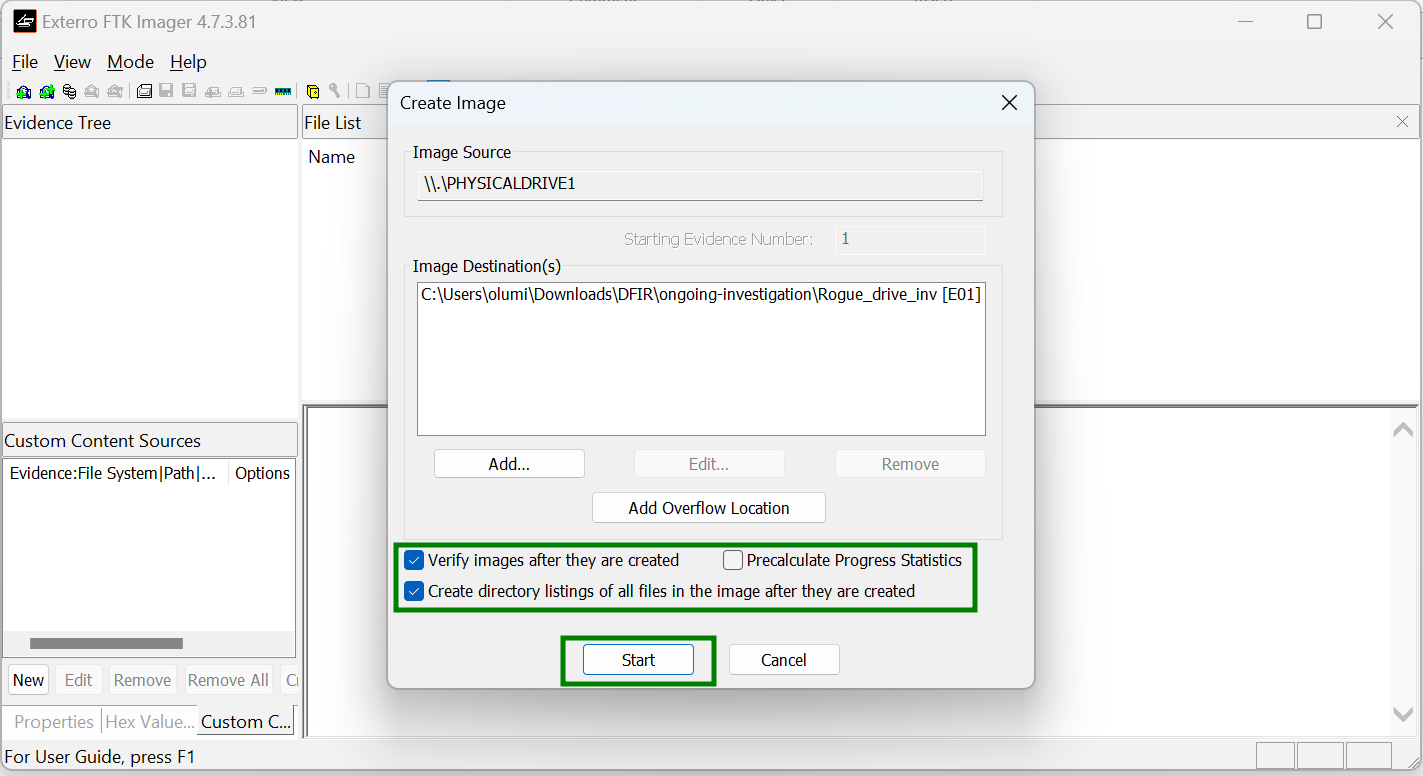Click the Name column header in File List
1423x776 pixels.
pos(331,157)
